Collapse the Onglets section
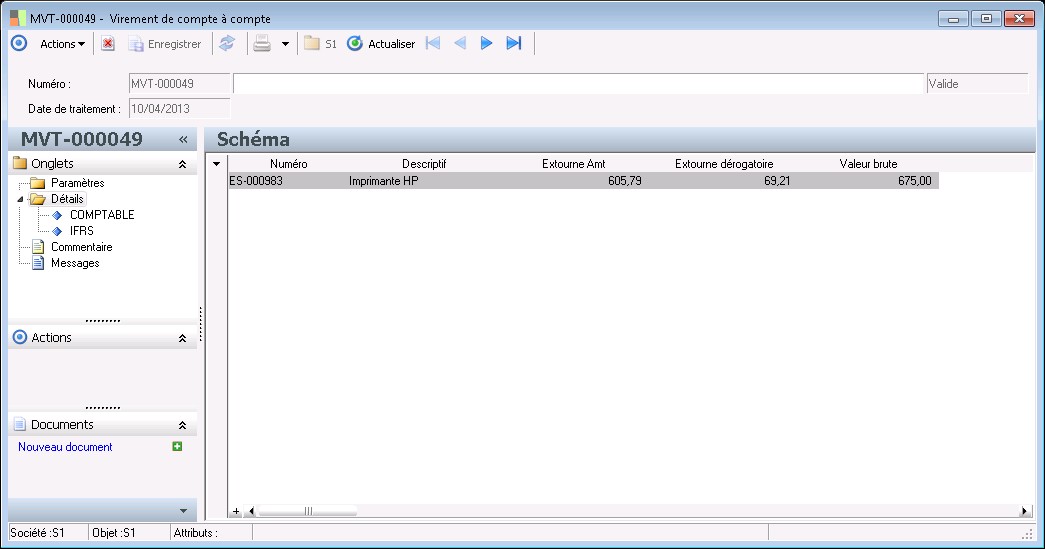The width and height of the screenshot is (1045, 549). coord(183,164)
